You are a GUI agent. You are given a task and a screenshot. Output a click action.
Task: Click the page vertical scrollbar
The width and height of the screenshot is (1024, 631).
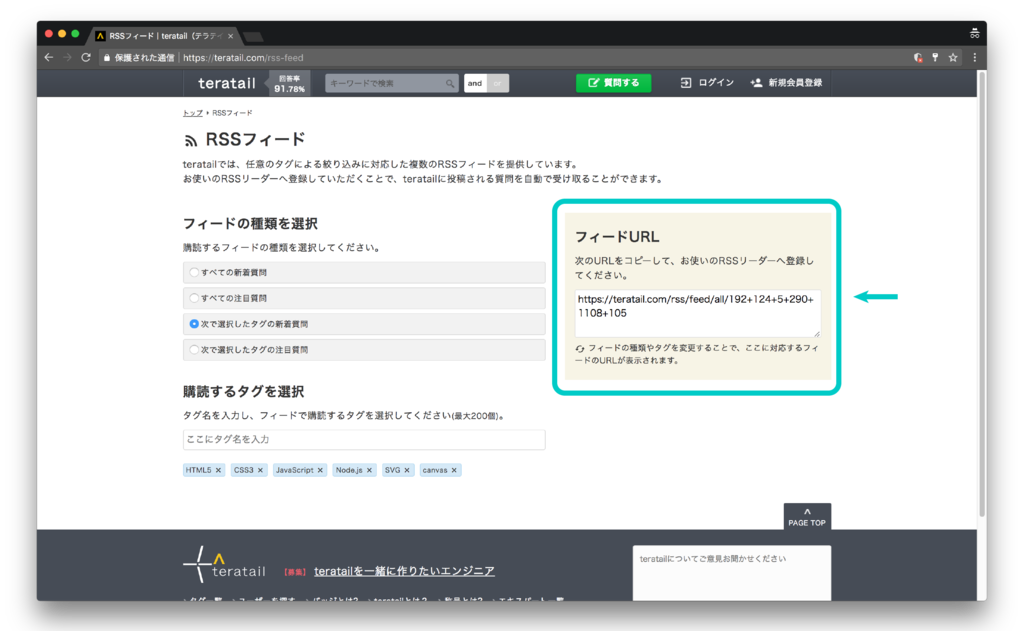pyautogui.click(x=982, y=294)
